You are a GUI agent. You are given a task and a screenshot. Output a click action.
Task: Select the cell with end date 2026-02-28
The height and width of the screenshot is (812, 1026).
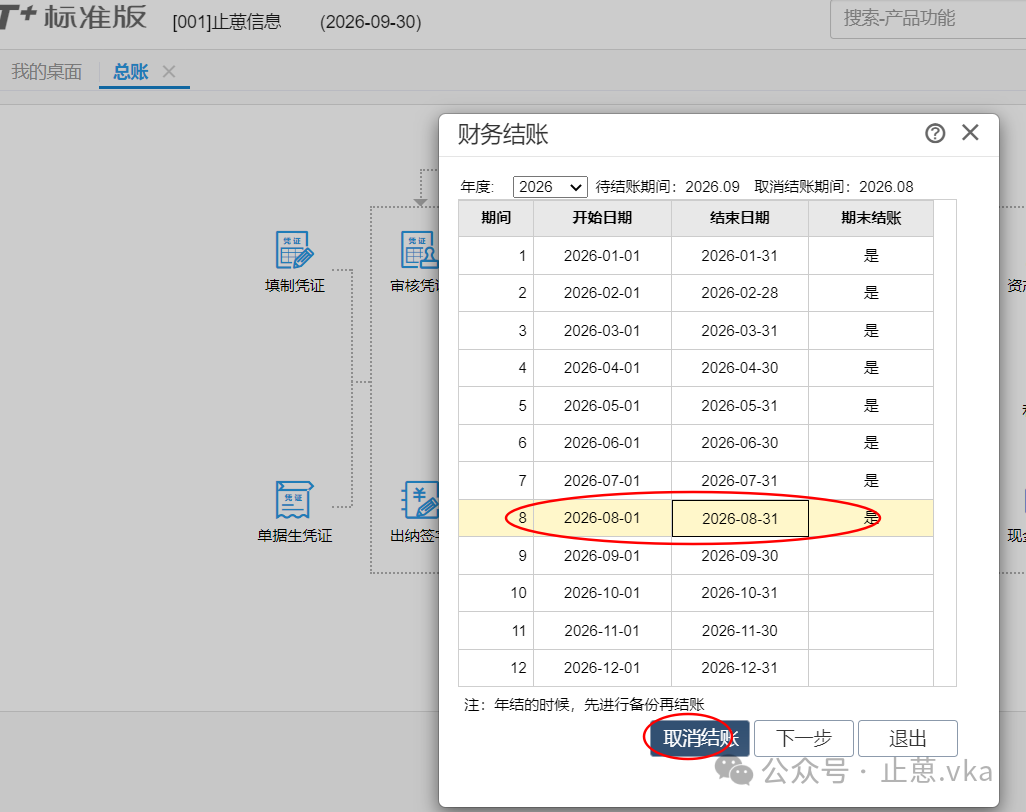coord(739,293)
